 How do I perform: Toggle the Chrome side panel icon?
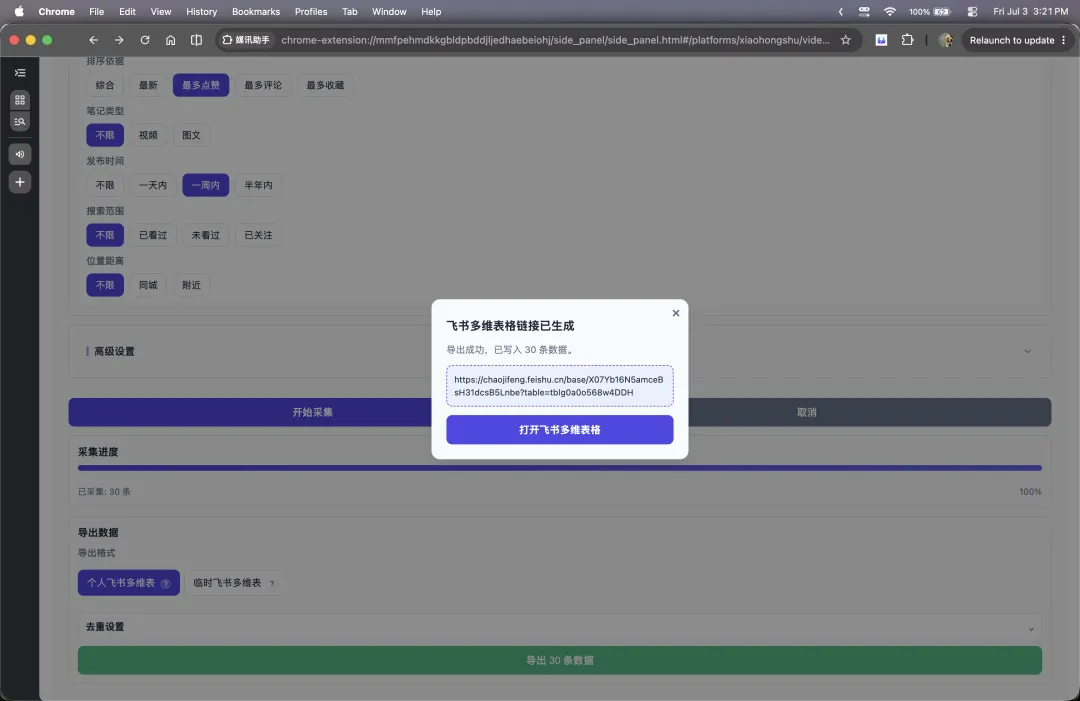[196, 40]
